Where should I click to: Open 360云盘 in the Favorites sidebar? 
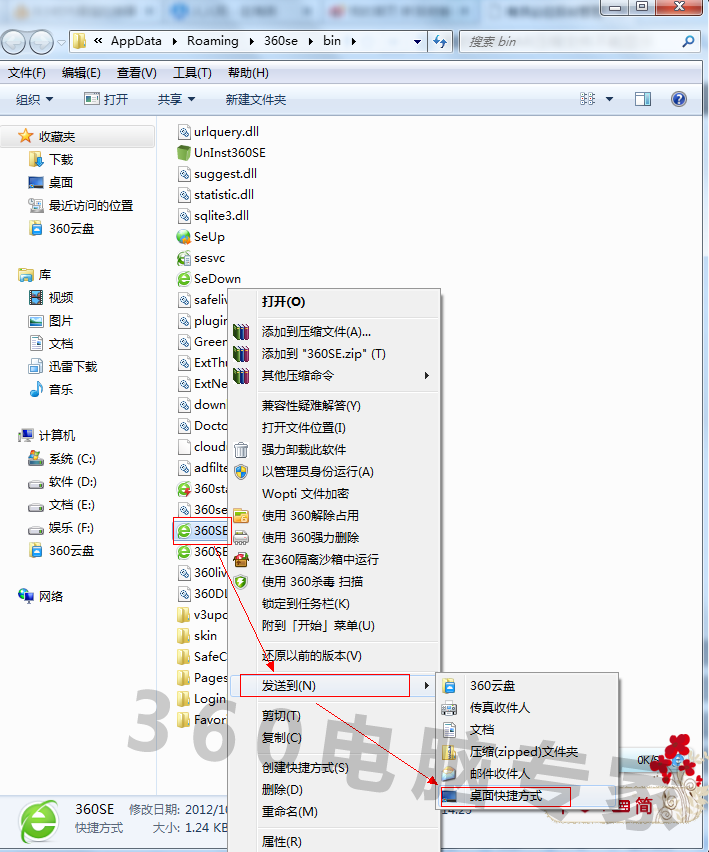pyautogui.click(x=71, y=228)
